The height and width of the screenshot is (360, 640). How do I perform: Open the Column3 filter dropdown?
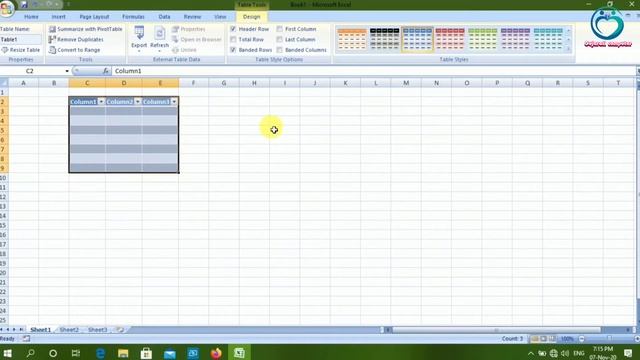[174, 102]
